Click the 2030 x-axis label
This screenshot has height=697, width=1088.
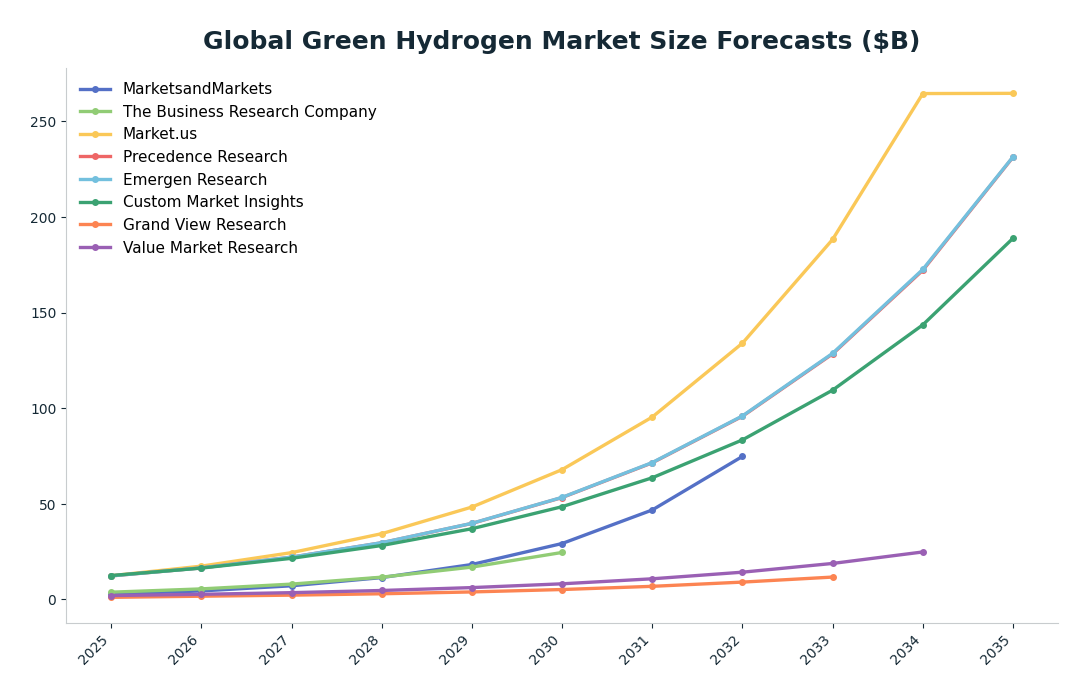546,650
